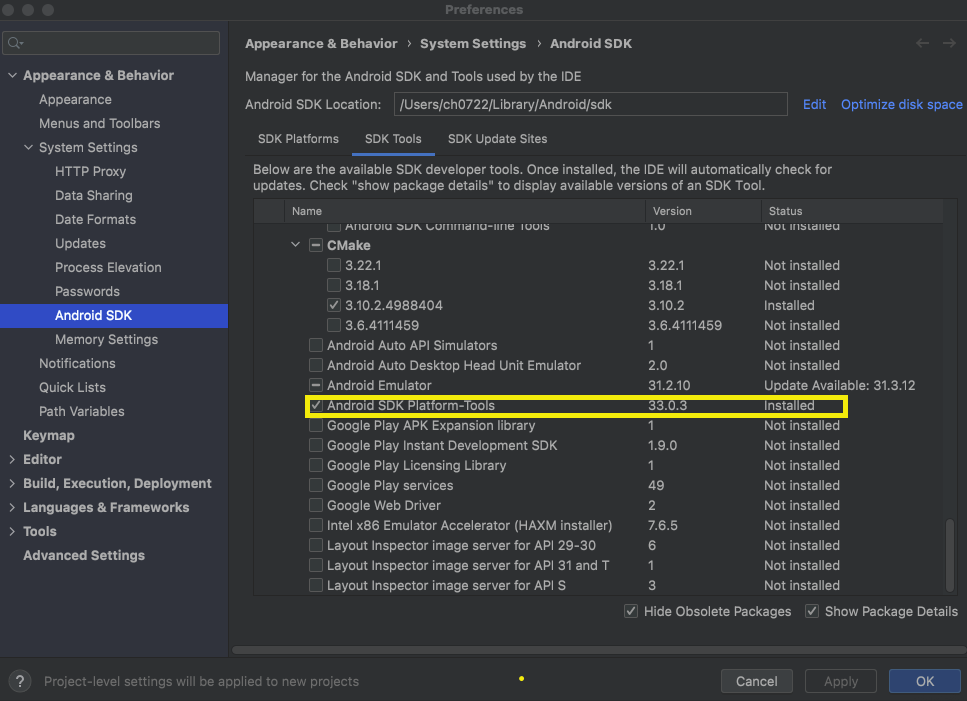Check Google Play services checkbox
Screen dimensions: 967x701
tap(316, 485)
